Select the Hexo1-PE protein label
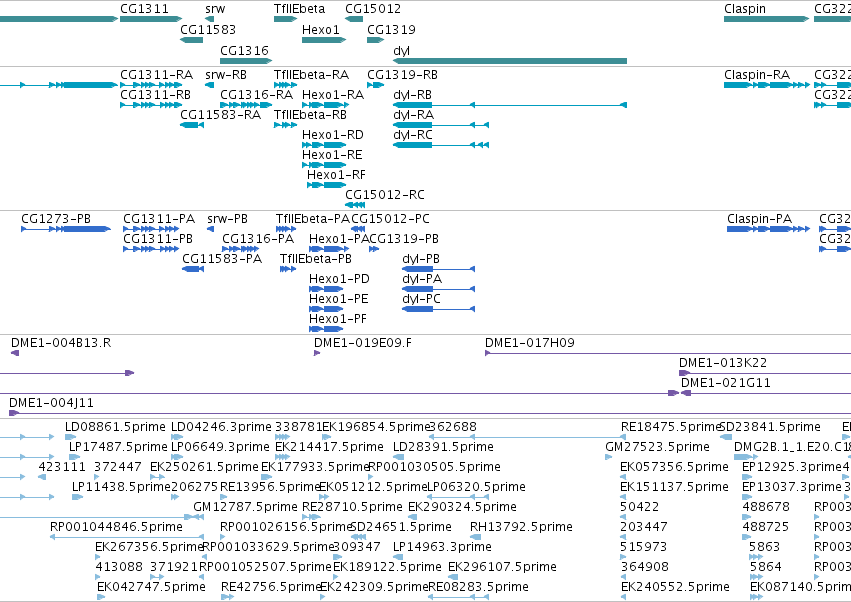This screenshot has width=851, height=602. [339, 299]
